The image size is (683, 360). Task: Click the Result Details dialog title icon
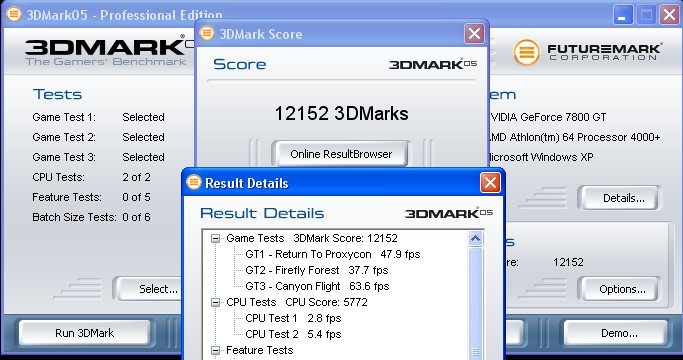[194, 182]
